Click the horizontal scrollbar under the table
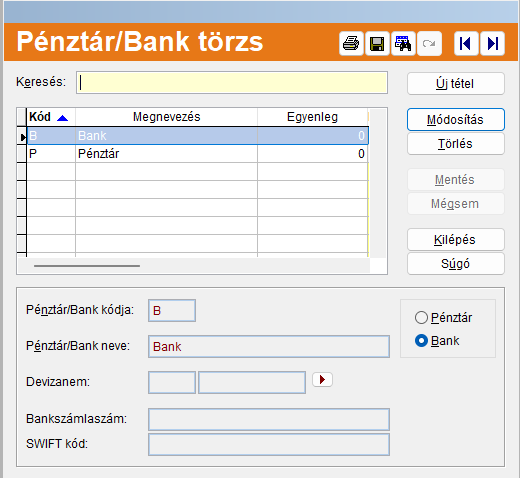Image resolution: width=520 pixels, height=478 pixels. tap(87, 266)
